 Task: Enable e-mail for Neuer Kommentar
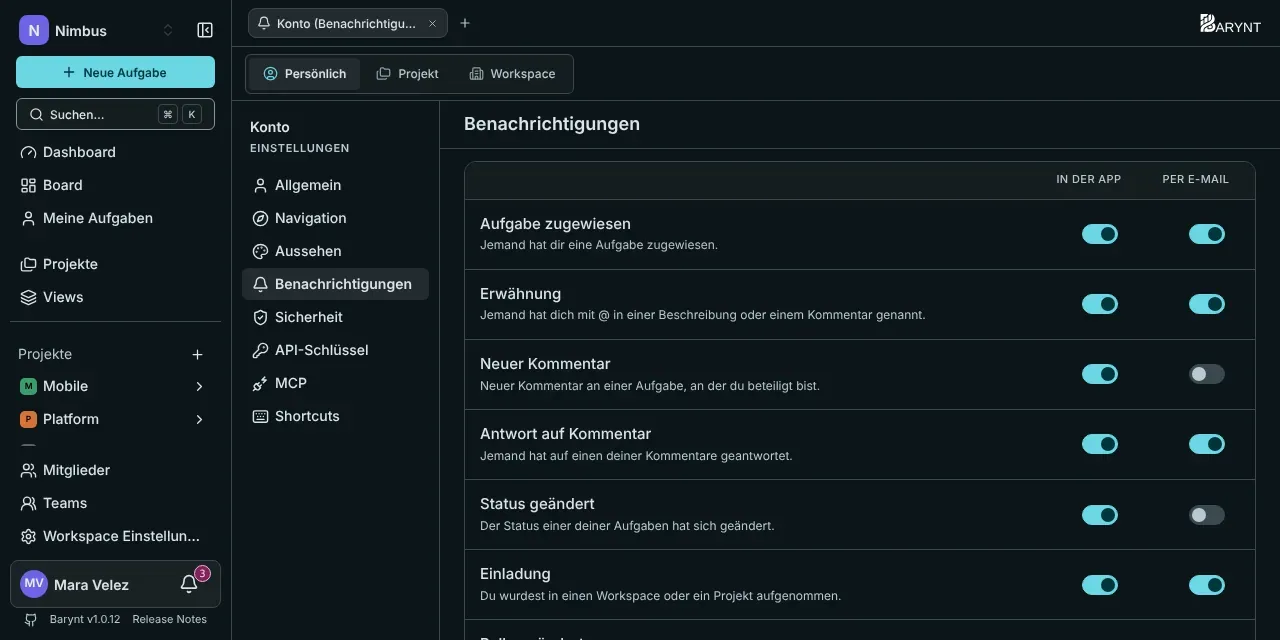(x=1207, y=374)
